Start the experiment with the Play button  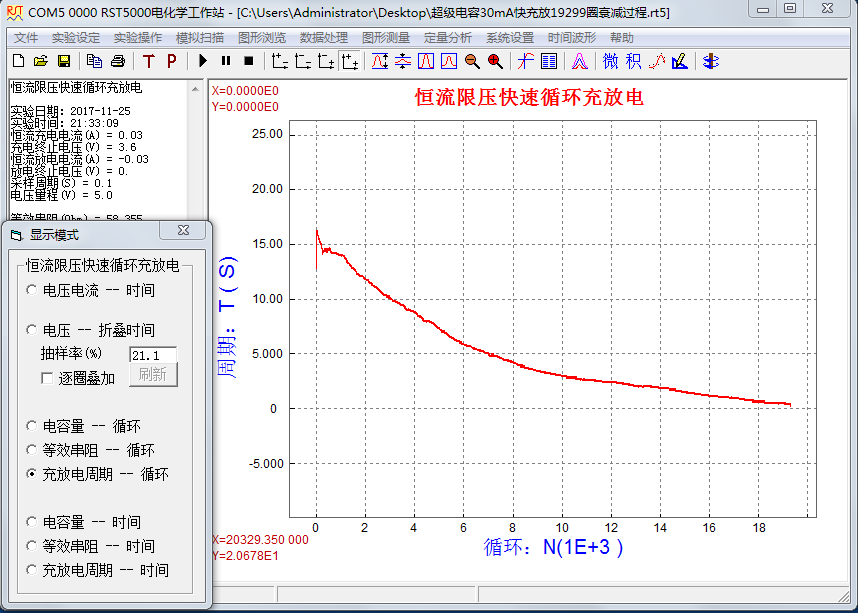click(203, 61)
